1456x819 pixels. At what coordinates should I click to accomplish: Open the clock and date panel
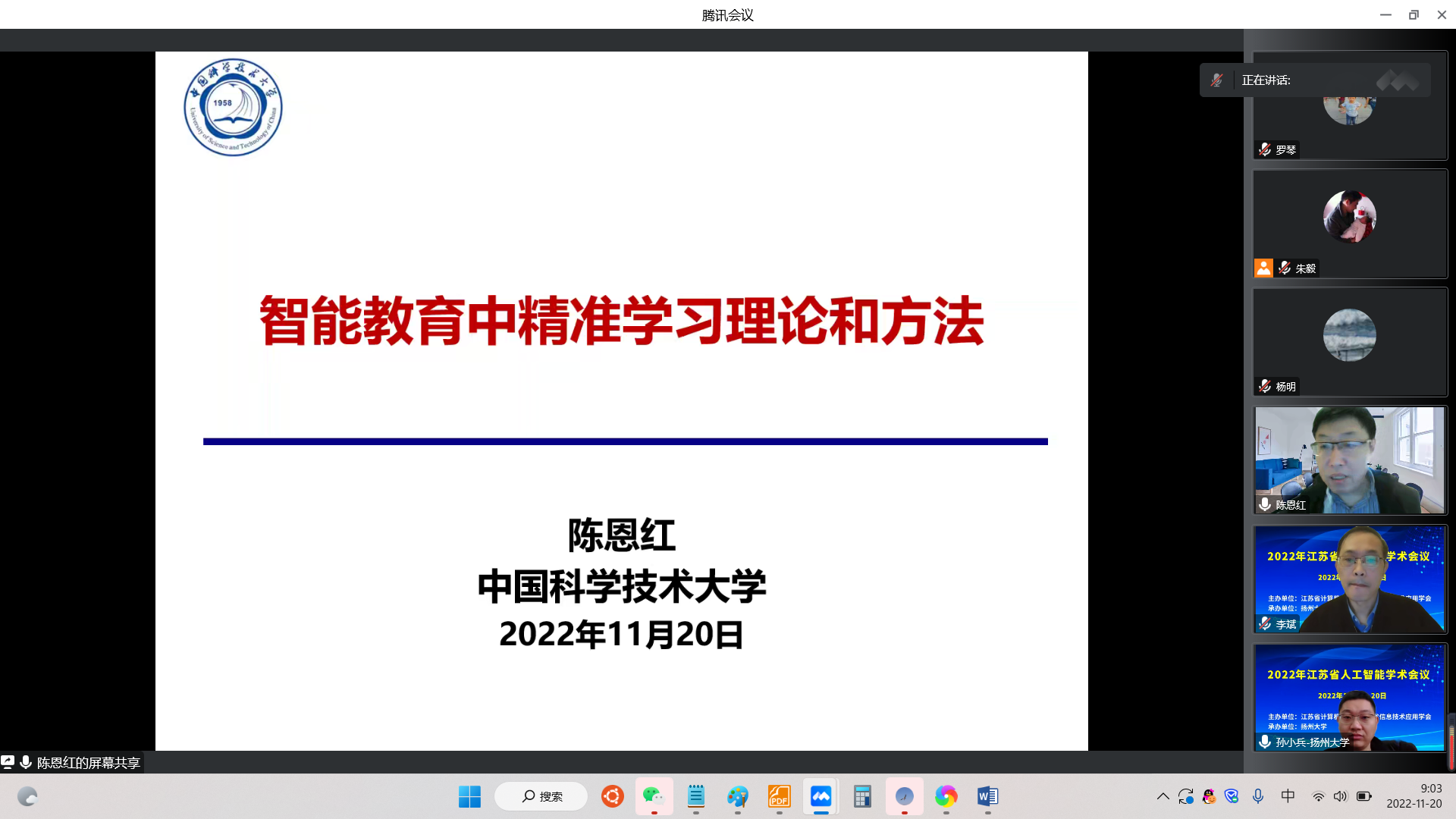click(1414, 796)
